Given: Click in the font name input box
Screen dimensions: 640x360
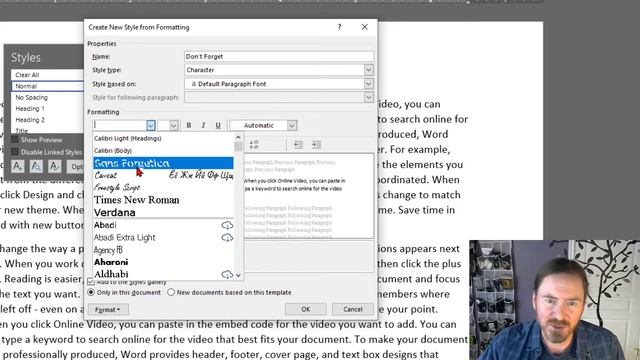Looking at the screenshot, I should [120, 125].
